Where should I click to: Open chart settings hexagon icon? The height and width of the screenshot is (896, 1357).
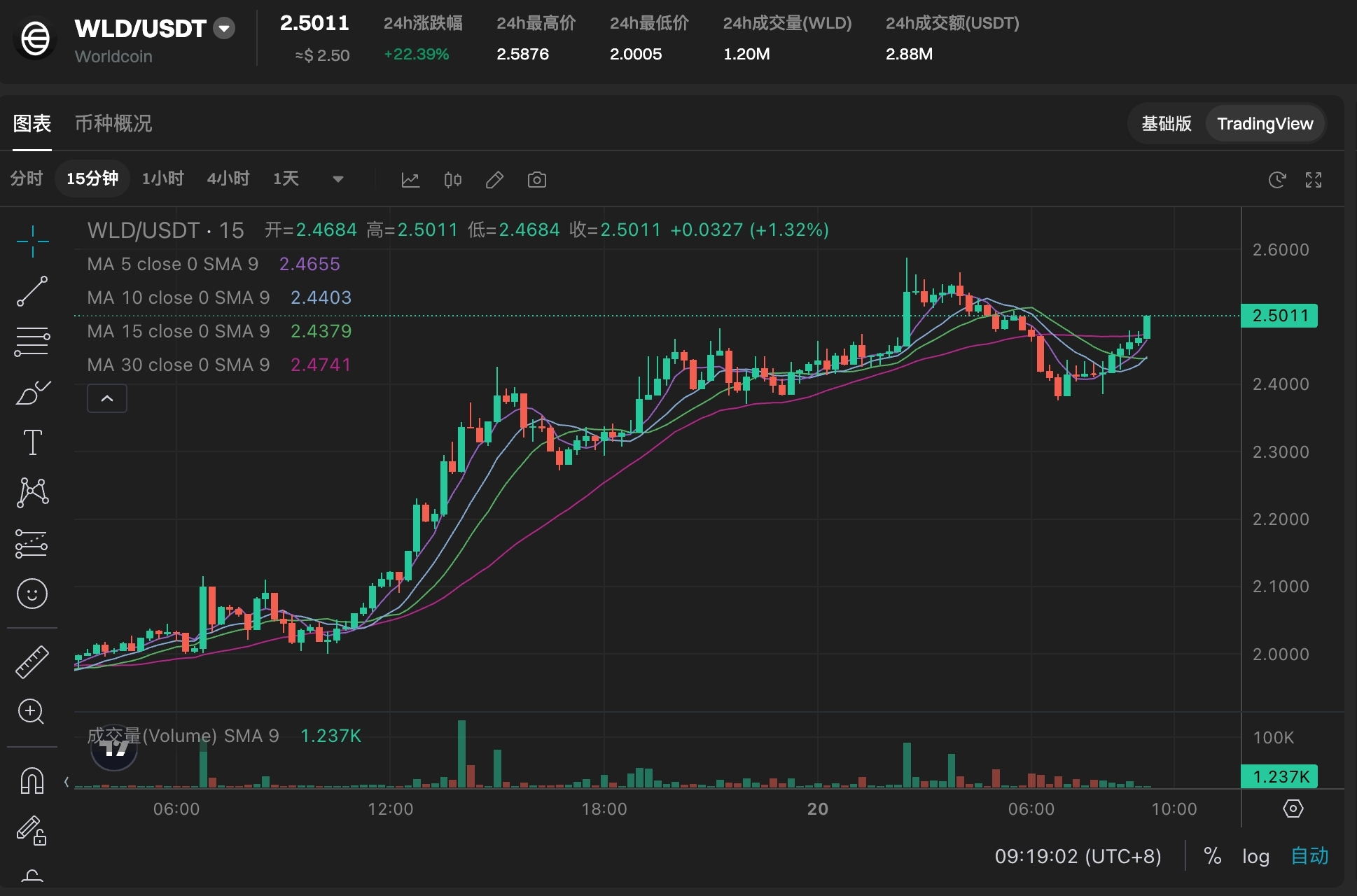click(x=1293, y=808)
